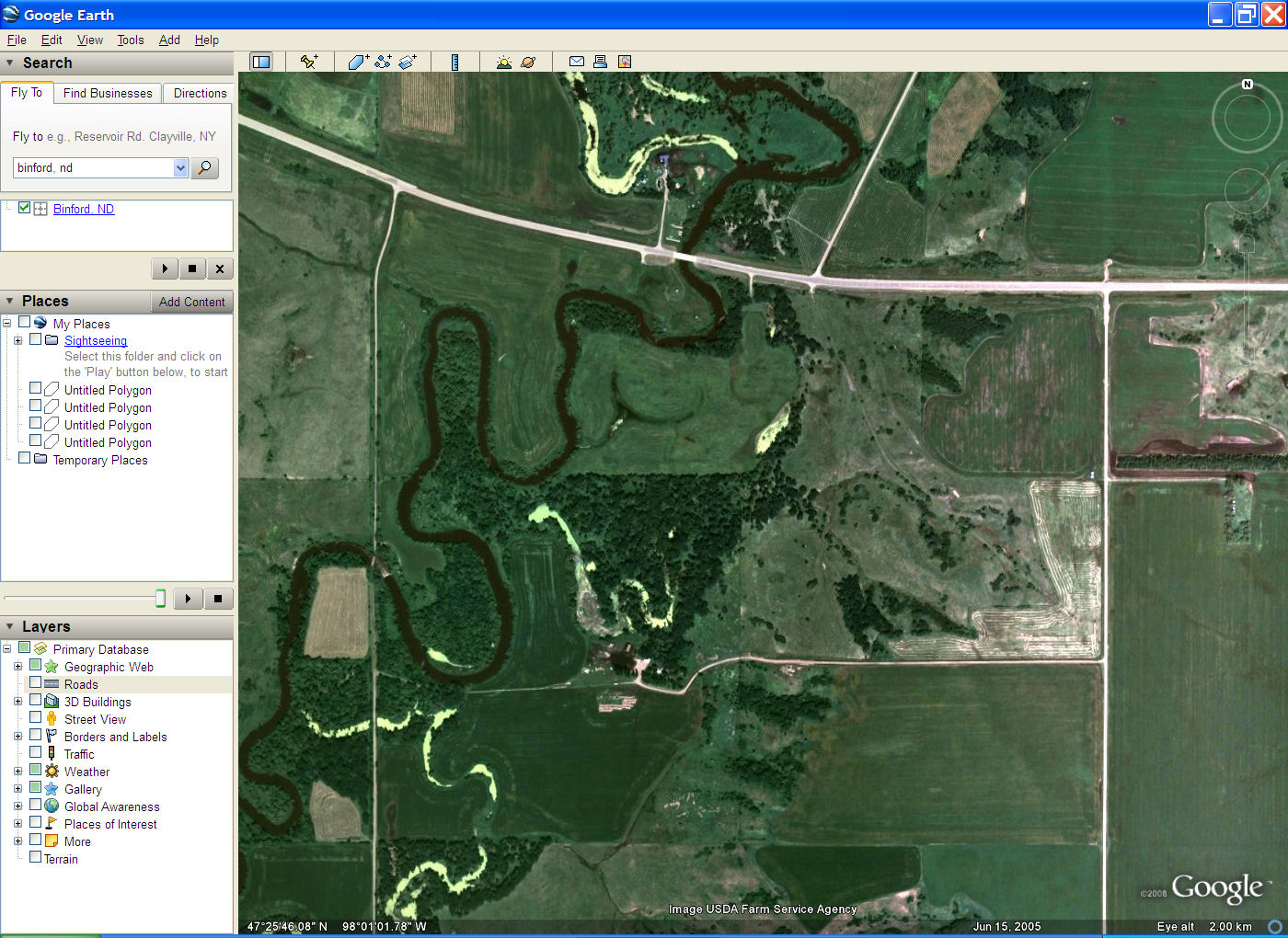The image size is (1288, 938).
Task: Expand the Global Awareness layer group
Action: click(x=17, y=806)
